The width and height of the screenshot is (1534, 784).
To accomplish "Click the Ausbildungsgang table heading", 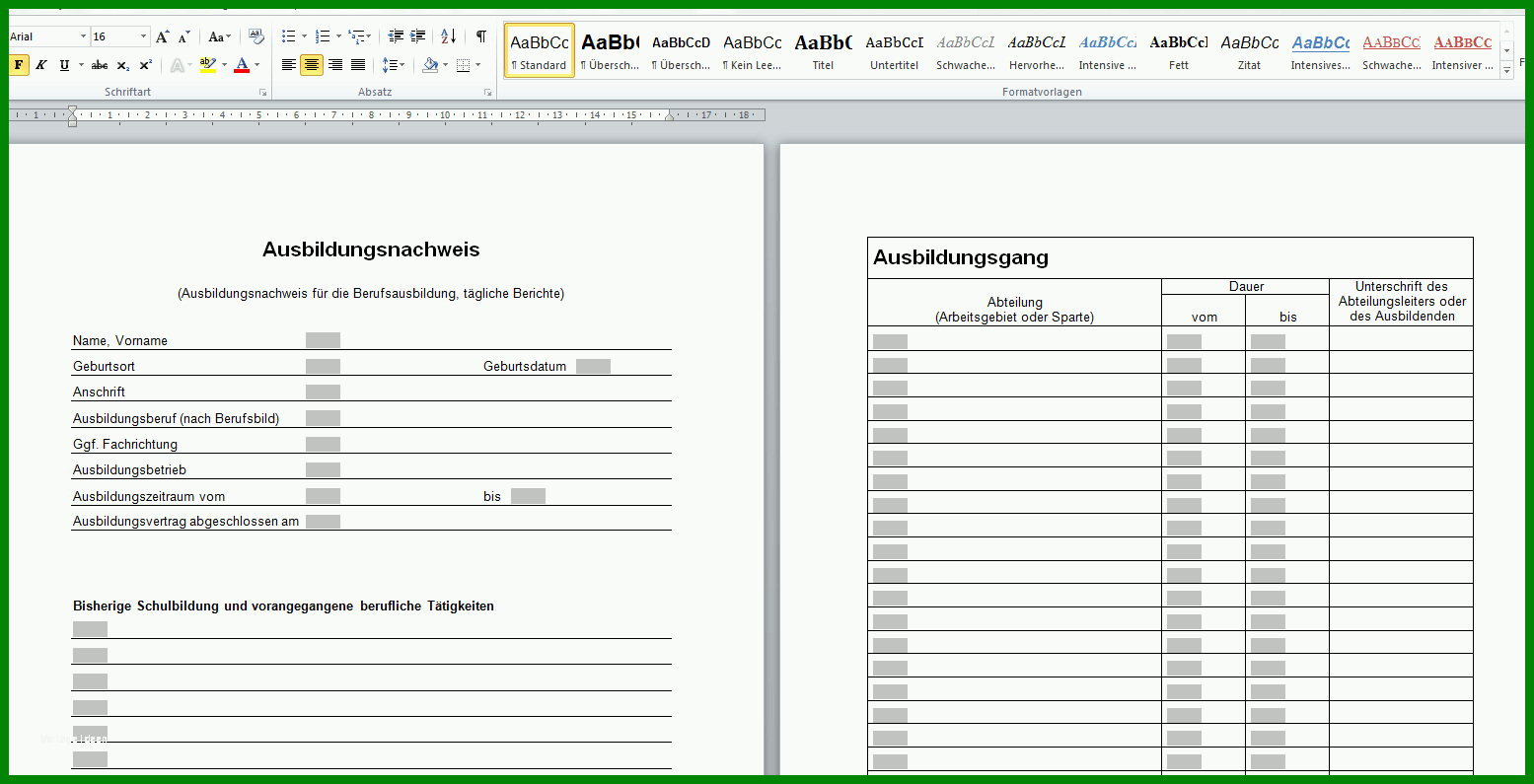I will coord(961,257).
